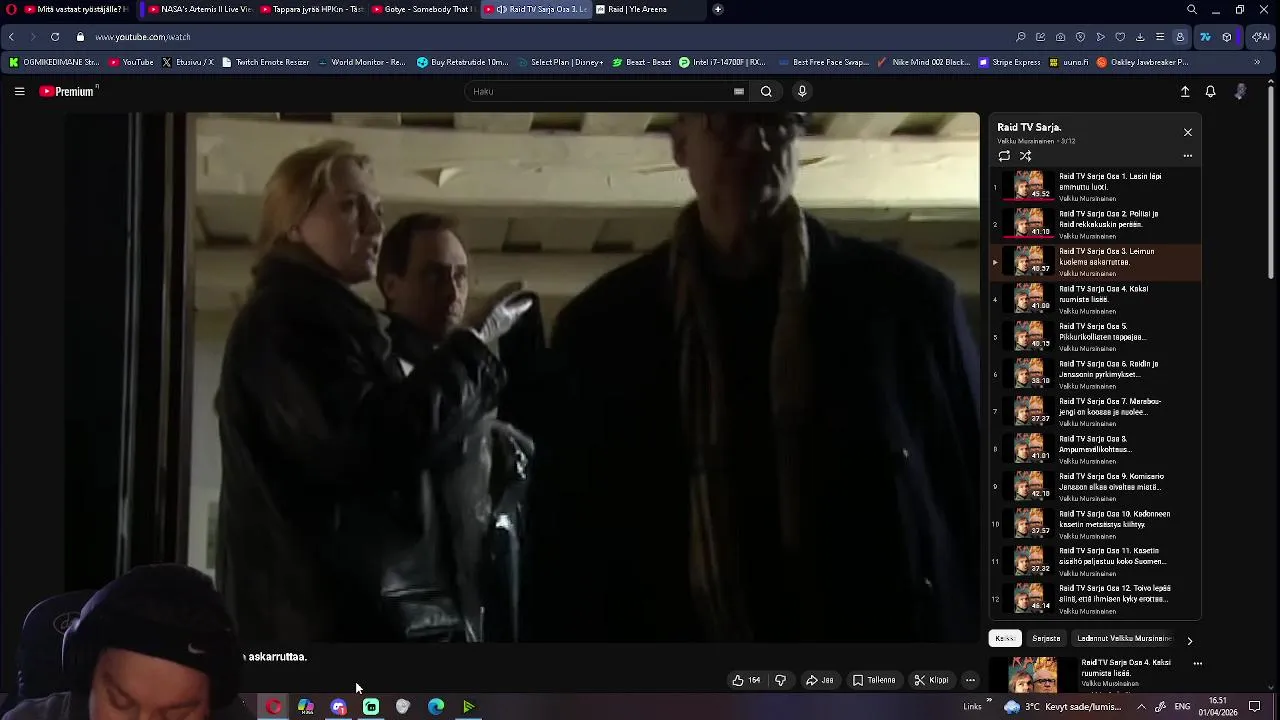Open a new browser tab

click(x=717, y=9)
